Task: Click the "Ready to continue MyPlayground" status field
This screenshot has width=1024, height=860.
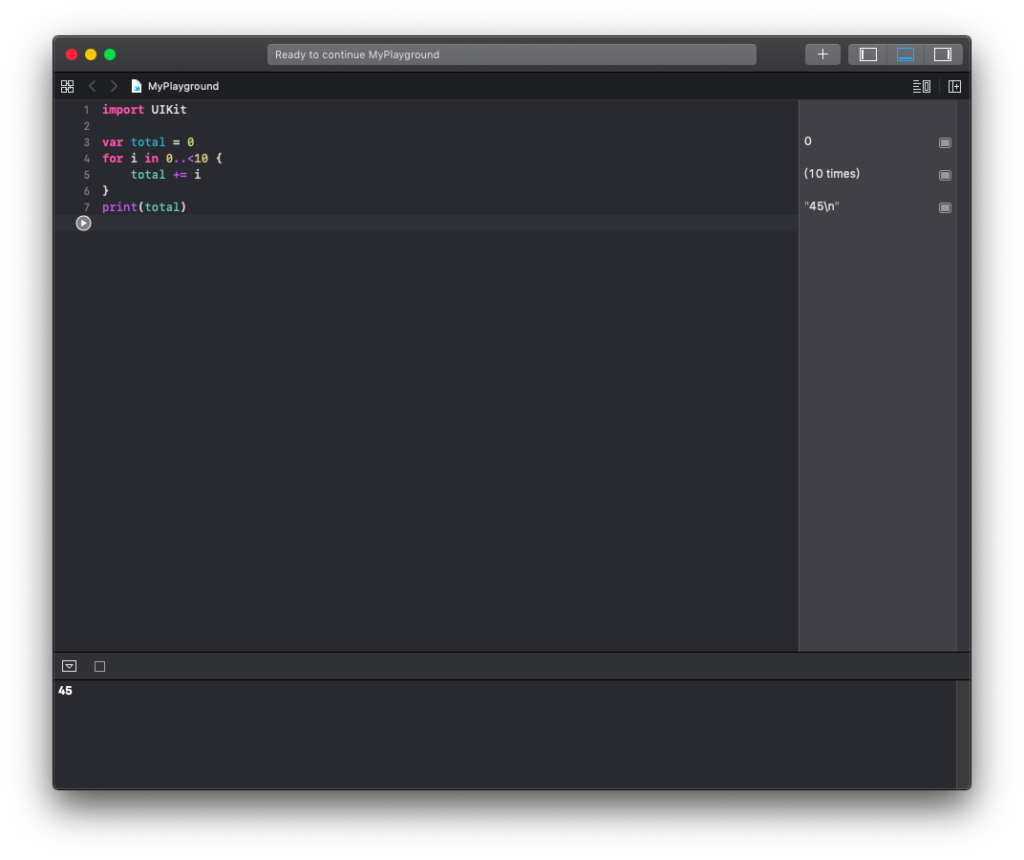Action: coord(511,54)
